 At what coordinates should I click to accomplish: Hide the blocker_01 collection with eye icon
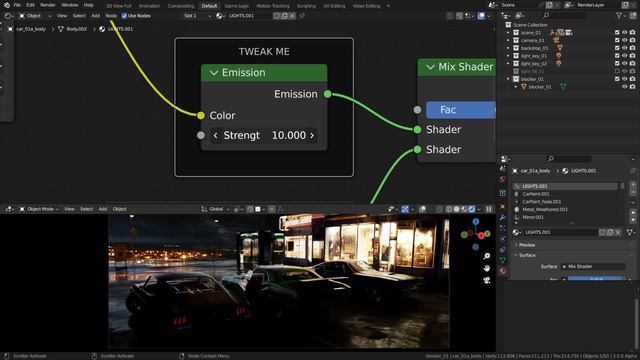click(x=624, y=79)
